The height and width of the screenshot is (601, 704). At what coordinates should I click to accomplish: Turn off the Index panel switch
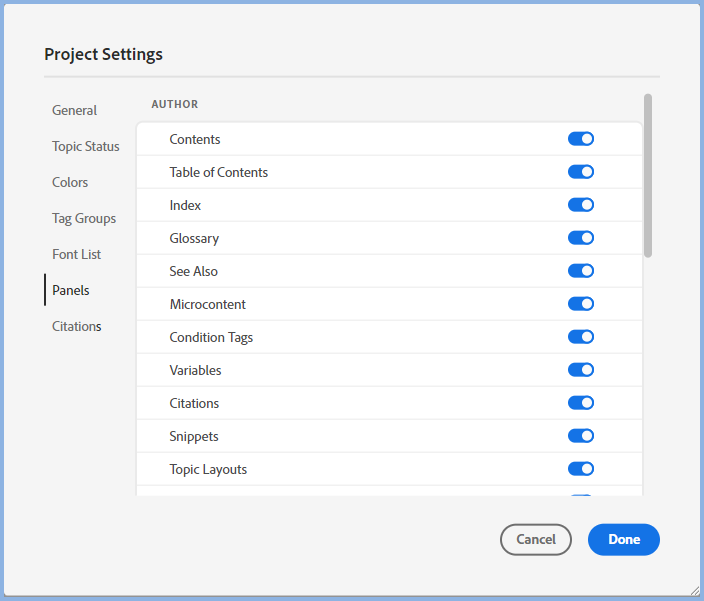pos(580,205)
